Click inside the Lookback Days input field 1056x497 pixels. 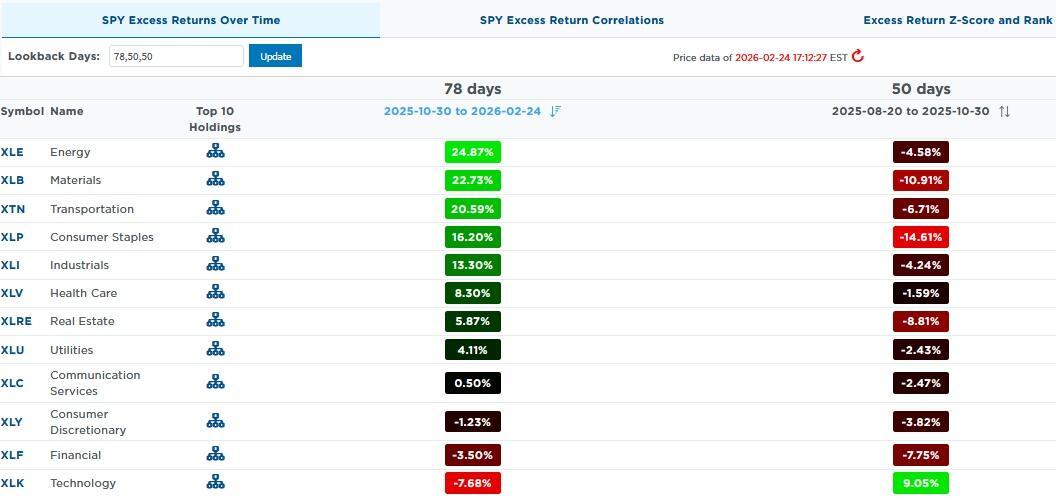pyautogui.click(x=175, y=56)
